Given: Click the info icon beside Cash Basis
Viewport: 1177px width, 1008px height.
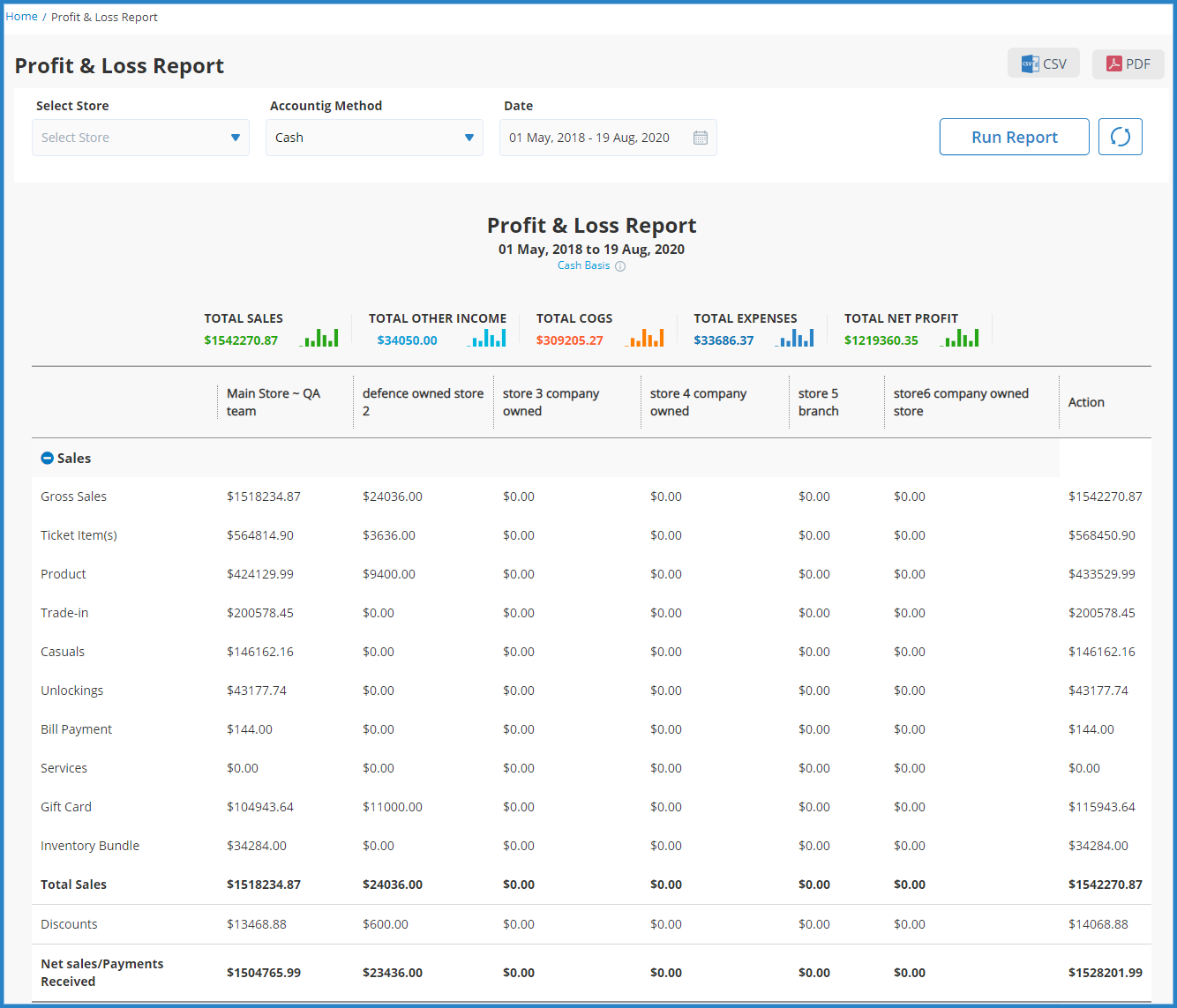Looking at the screenshot, I should pyautogui.click(x=620, y=266).
